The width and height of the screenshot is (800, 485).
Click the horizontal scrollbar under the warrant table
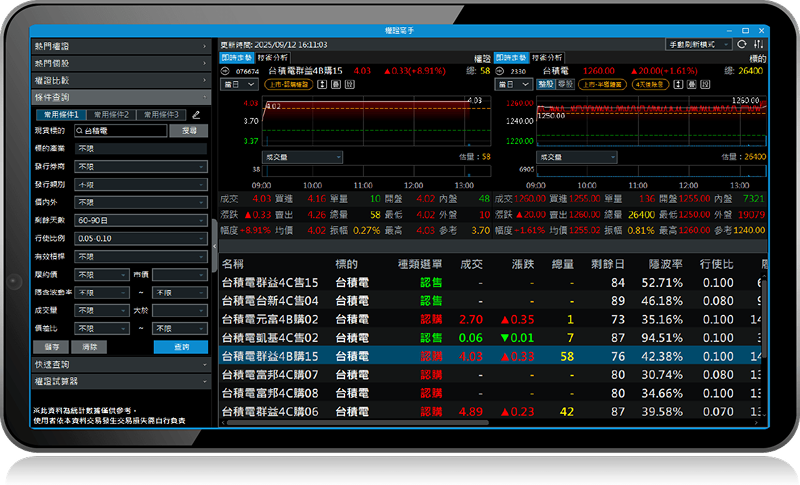[x=357, y=423]
